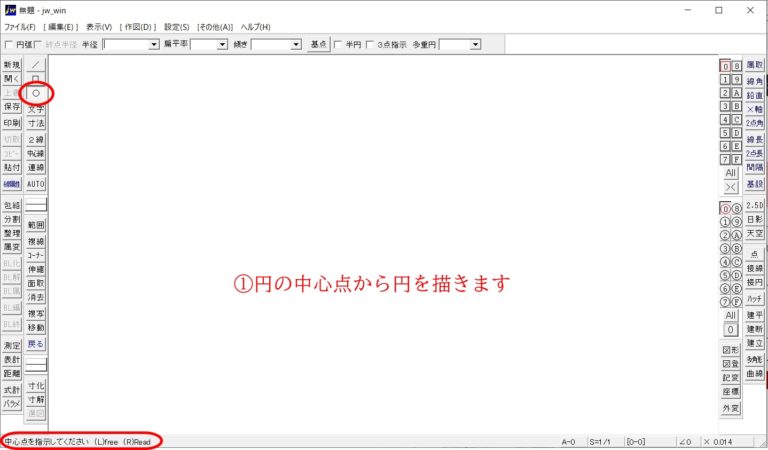Click the S=1/1 scale in status bar
Image resolution: width=768 pixels, height=450 pixels.
point(601,441)
